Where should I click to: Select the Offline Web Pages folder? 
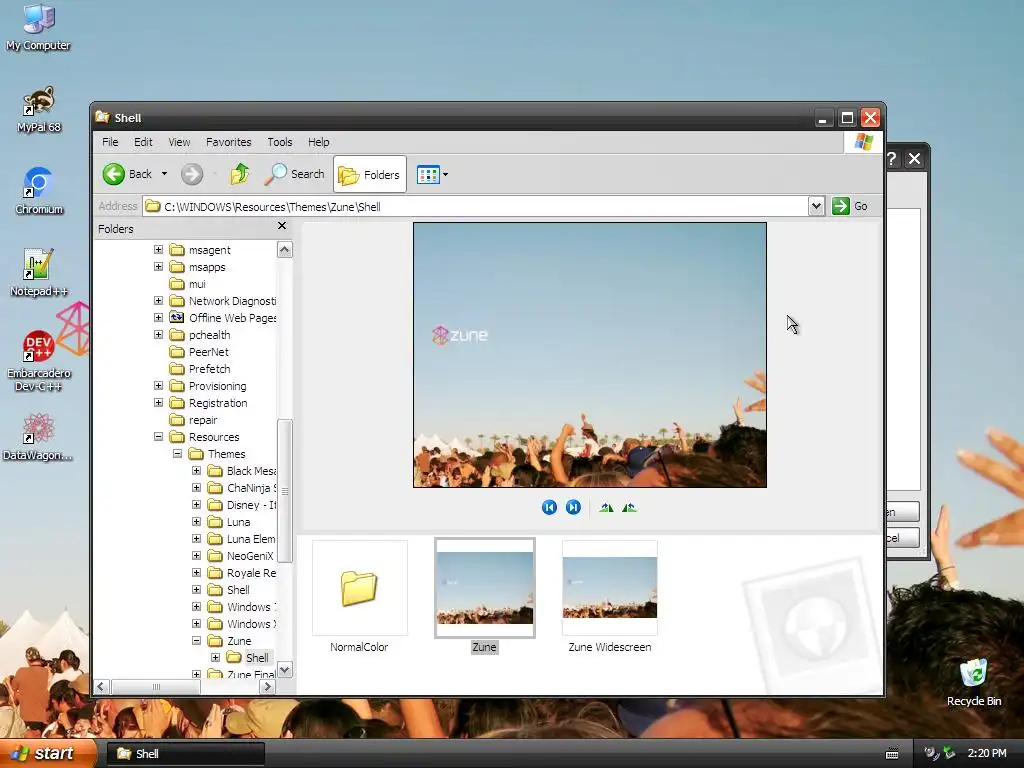(232, 318)
